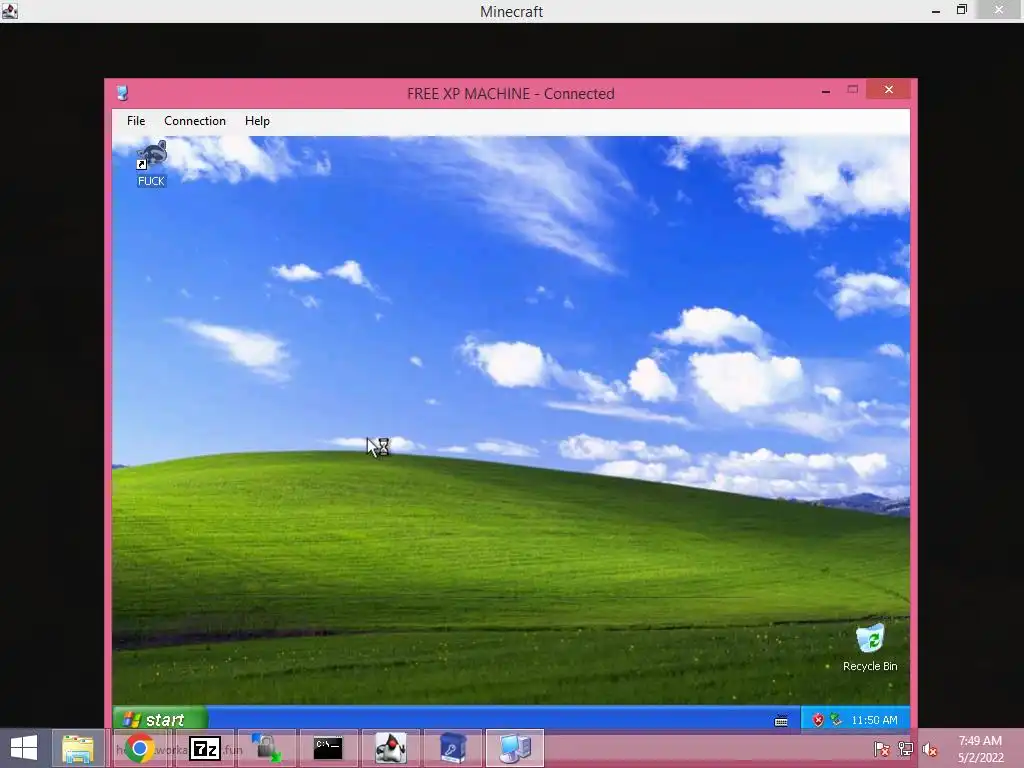Click the XP network connection tray icon
This screenshot has height=768, width=1024.
(836, 720)
